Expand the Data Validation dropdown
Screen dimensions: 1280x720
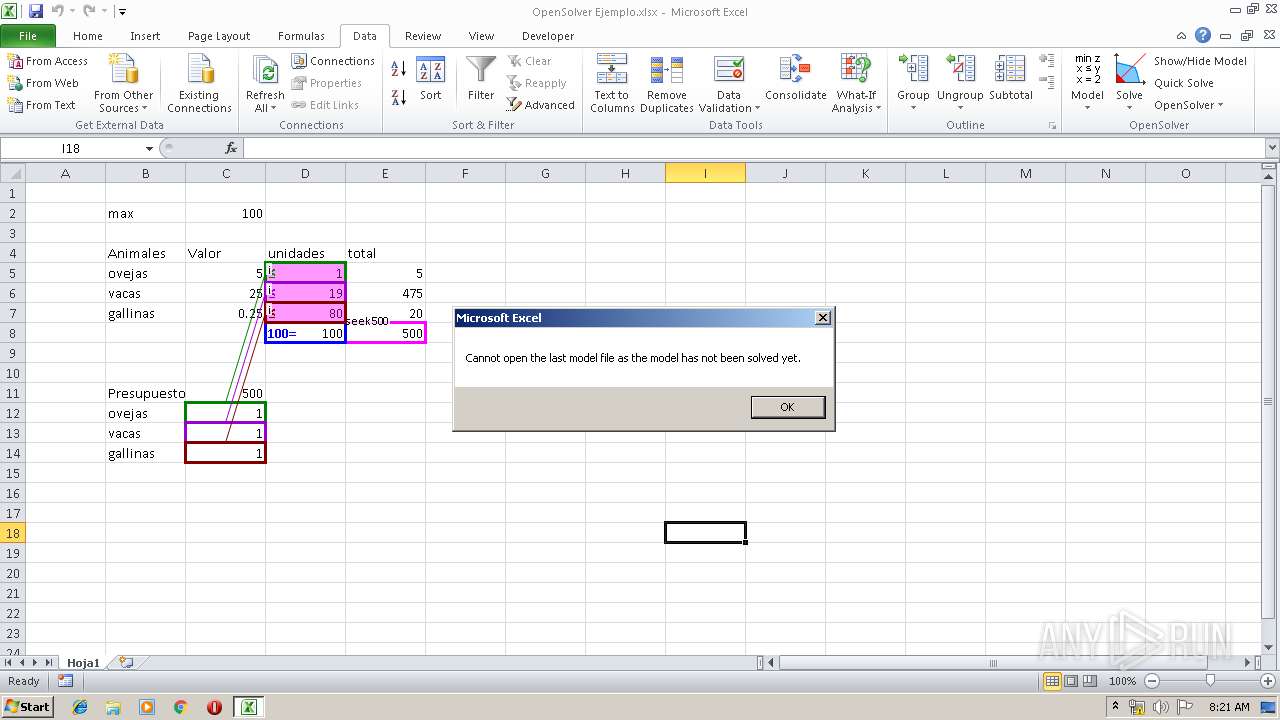pos(729,102)
